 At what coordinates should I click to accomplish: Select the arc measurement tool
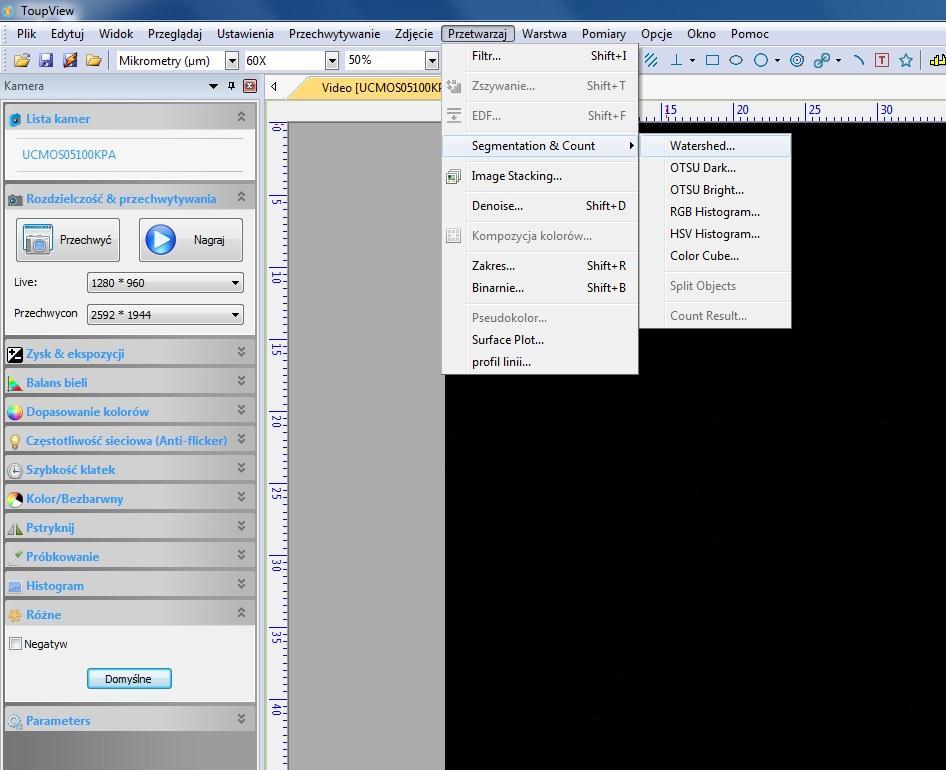click(x=858, y=60)
